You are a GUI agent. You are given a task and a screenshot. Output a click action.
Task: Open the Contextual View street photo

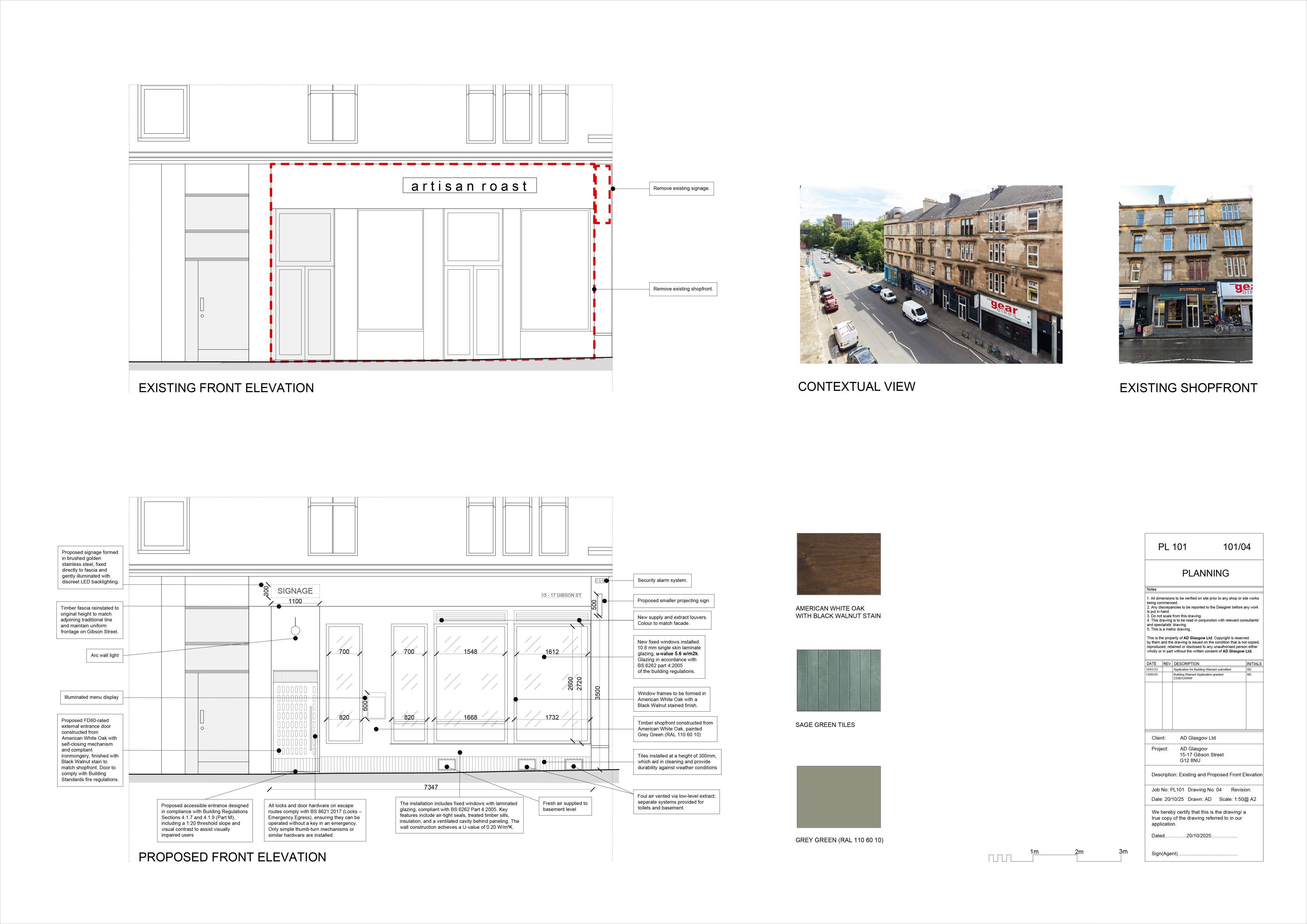click(x=931, y=274)
